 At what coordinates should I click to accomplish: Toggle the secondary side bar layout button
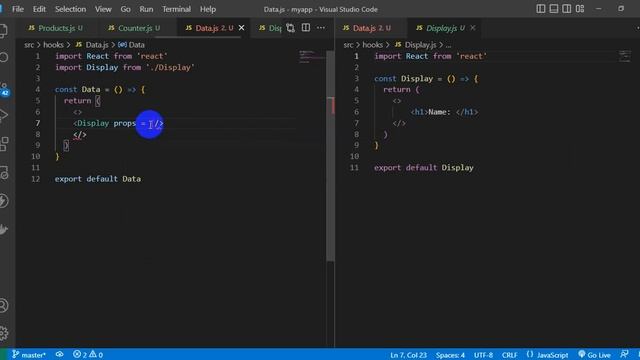tap(567, 9)
